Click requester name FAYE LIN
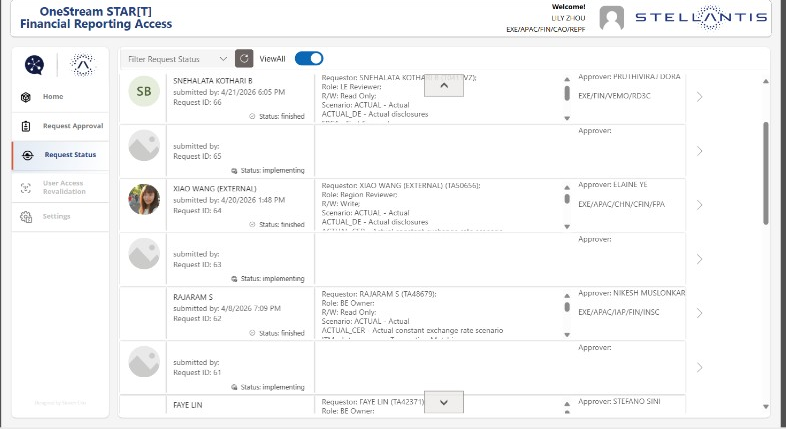 click(x=187, y=405)
